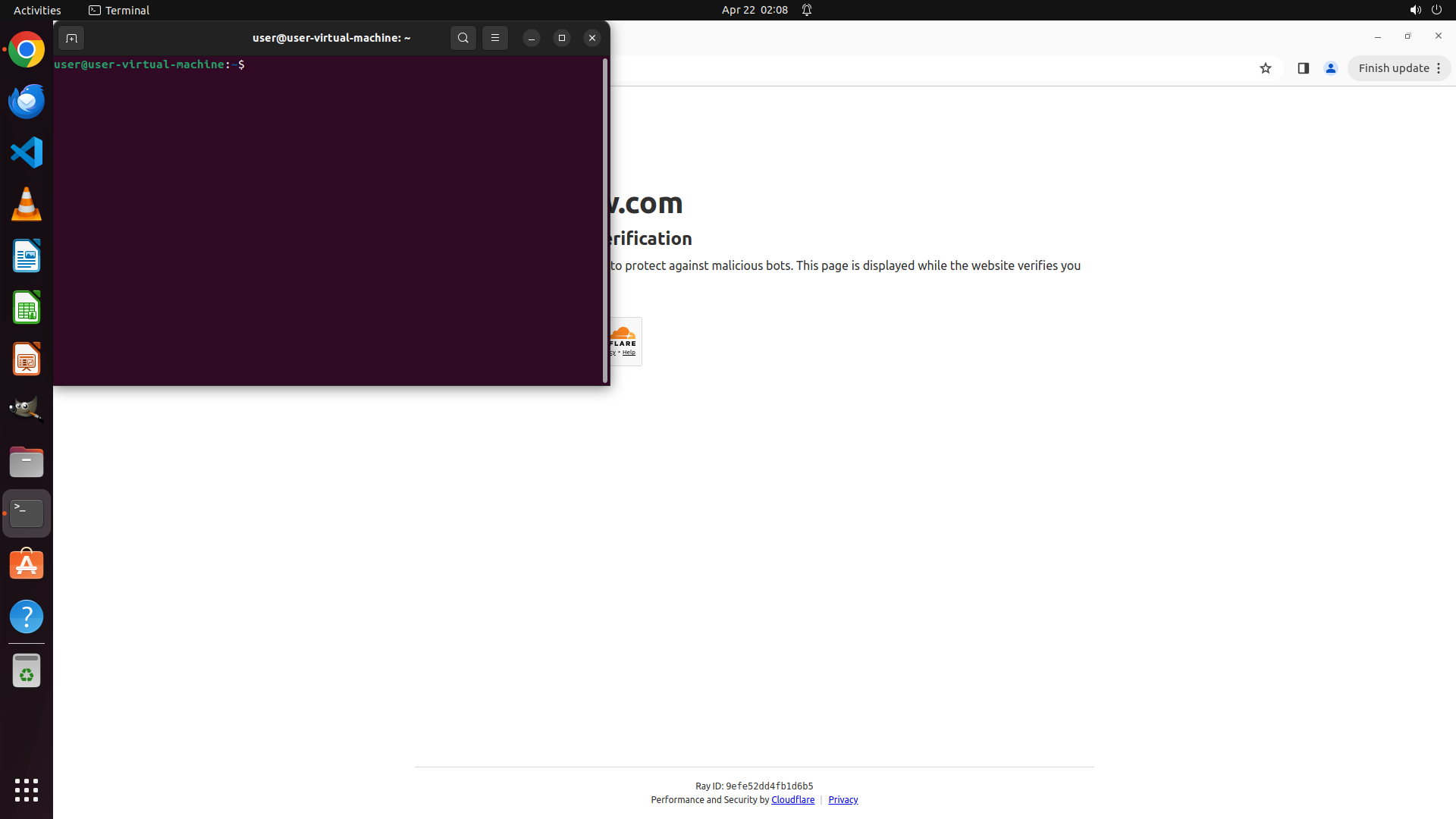Open Visual Studio Code from the dock
The height and width of the screenshot is (819, 1456).
click(27, 152)
